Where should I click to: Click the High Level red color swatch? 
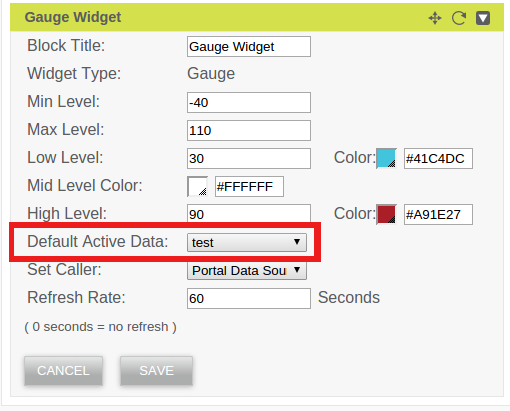point(386,214)
